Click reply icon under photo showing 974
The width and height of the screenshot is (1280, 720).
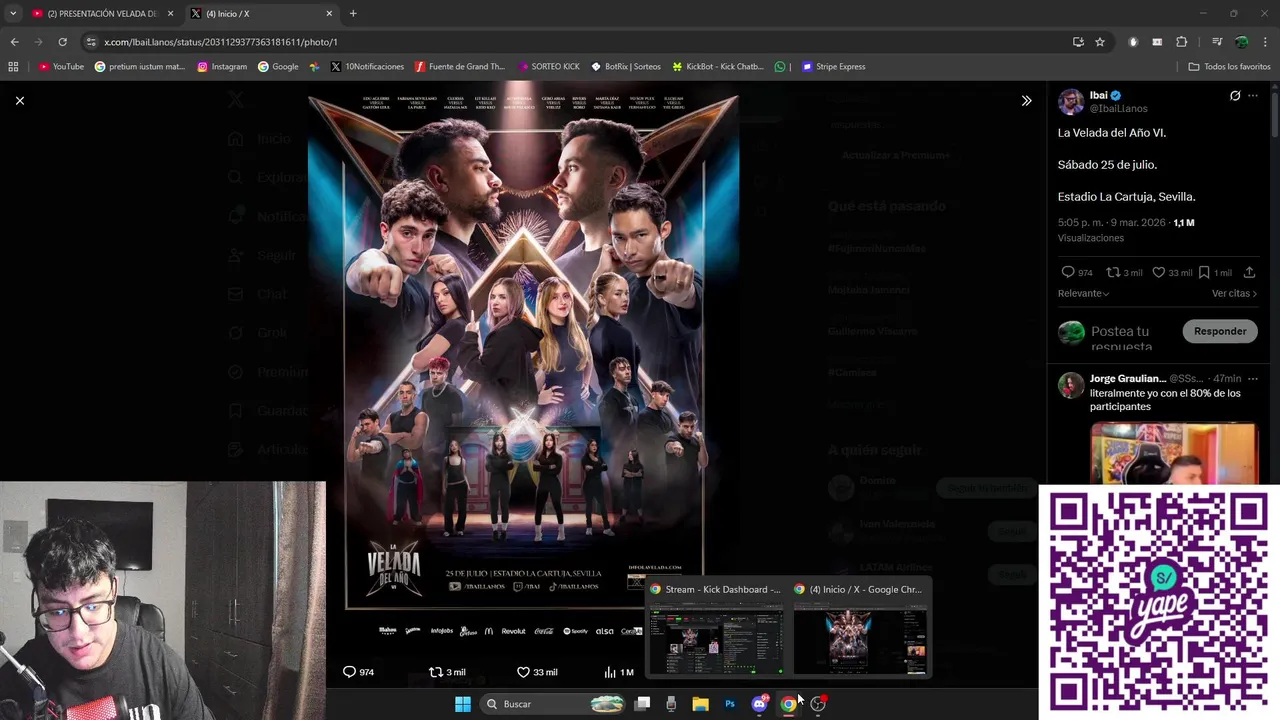[x=358, y=672]
